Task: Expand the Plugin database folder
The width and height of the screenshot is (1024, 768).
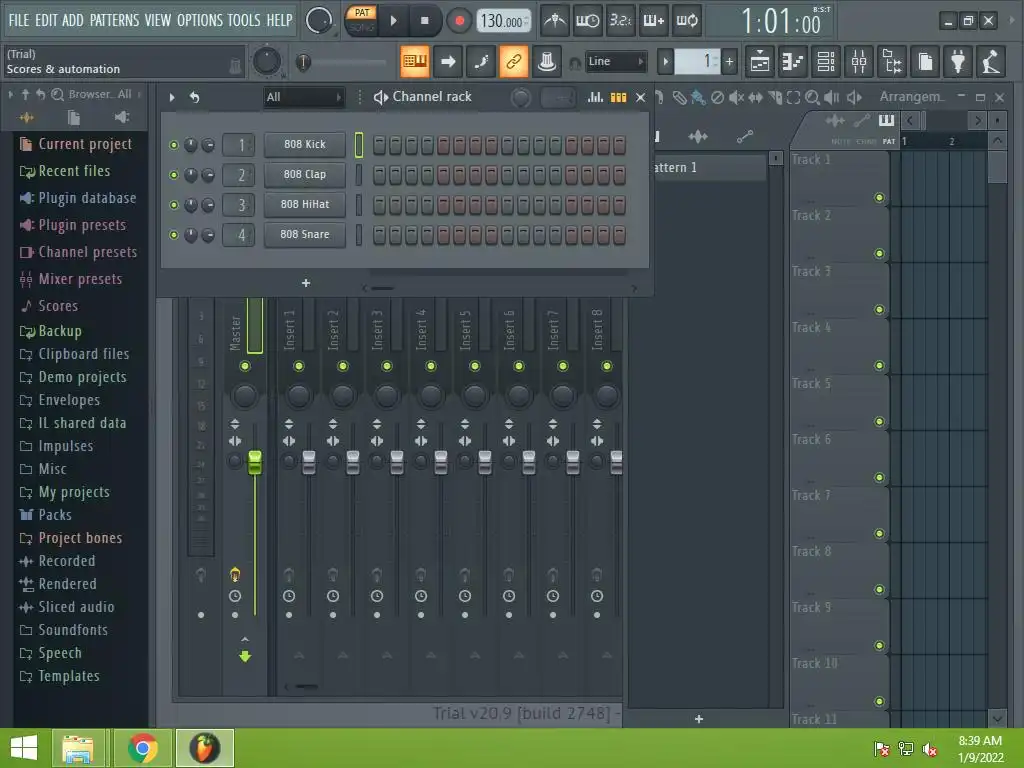Action: tap(78, 198)
